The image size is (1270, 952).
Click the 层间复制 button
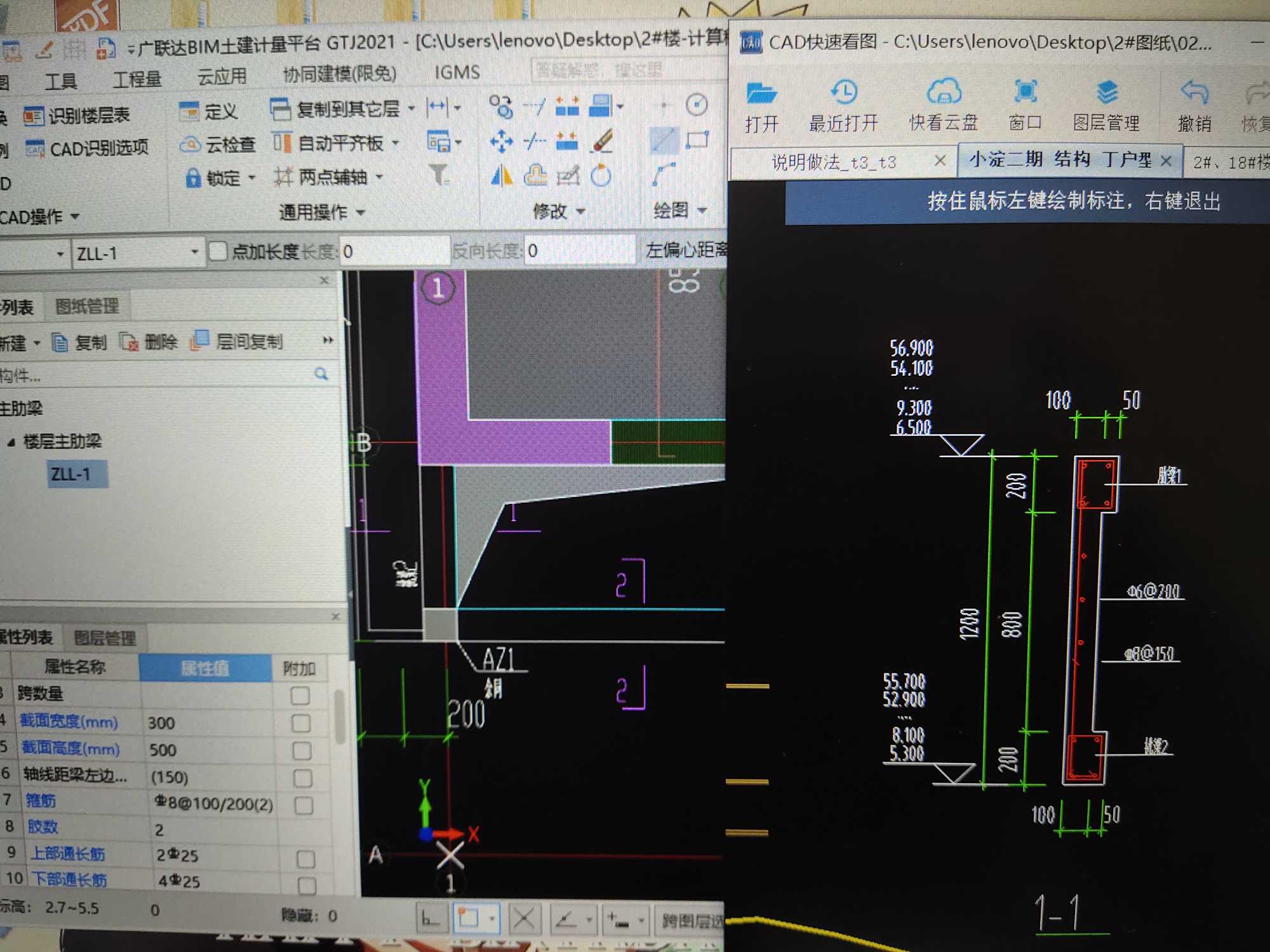[237, 341]
